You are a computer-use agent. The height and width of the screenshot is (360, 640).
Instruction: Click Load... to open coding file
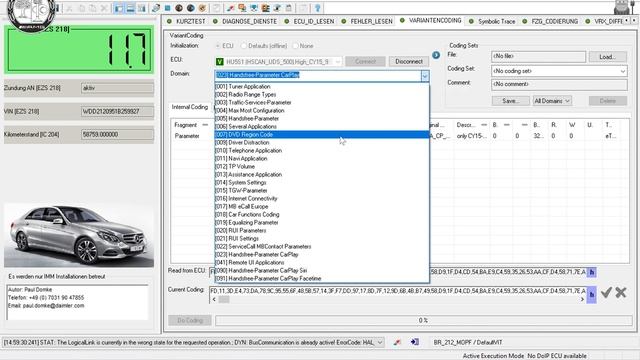(607, 57)
